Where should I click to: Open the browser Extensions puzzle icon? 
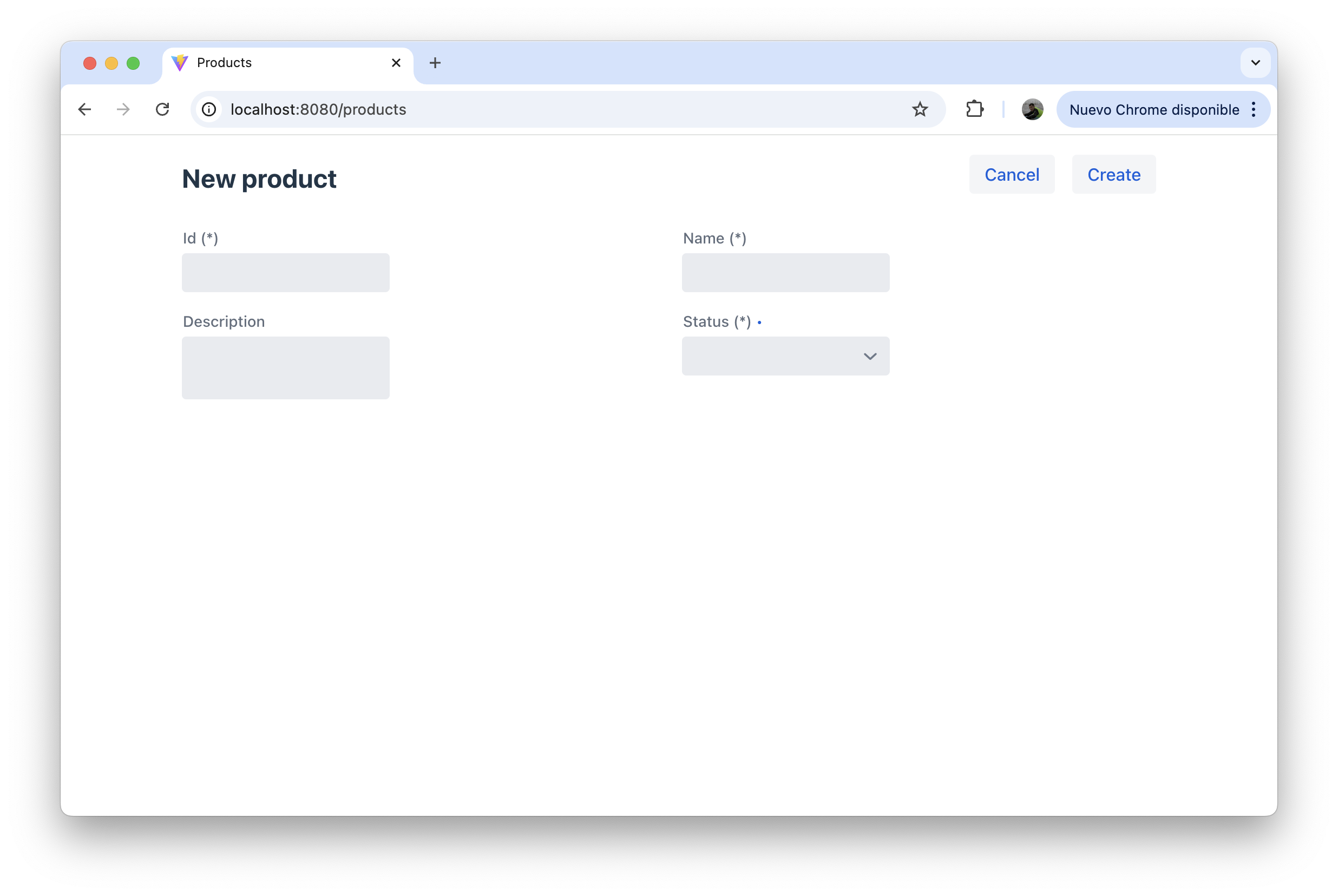click(x=974, y=109)
